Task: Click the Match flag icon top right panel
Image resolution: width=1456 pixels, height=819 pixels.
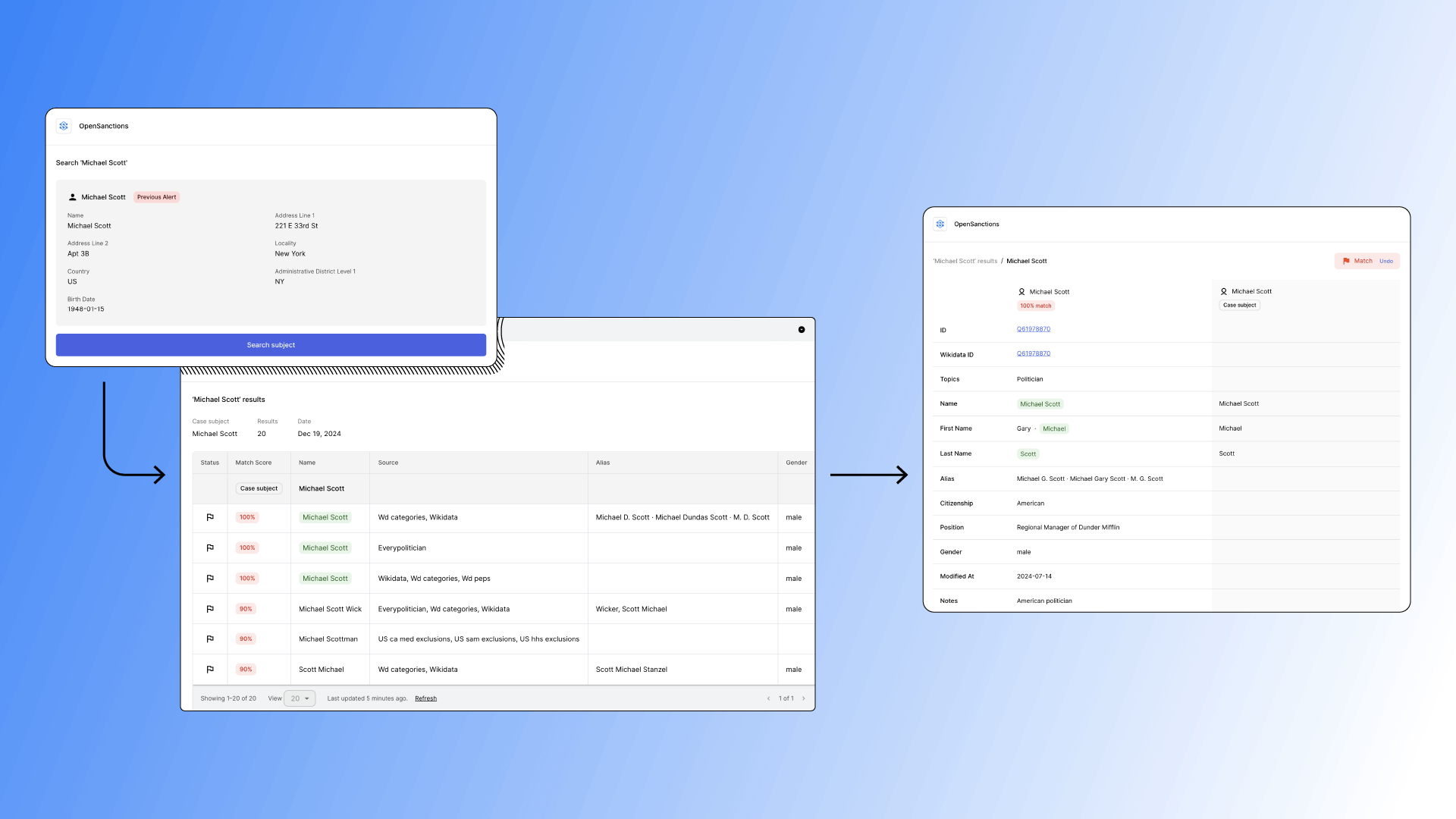Action: pyautogui.click(x=1346, y=261)
